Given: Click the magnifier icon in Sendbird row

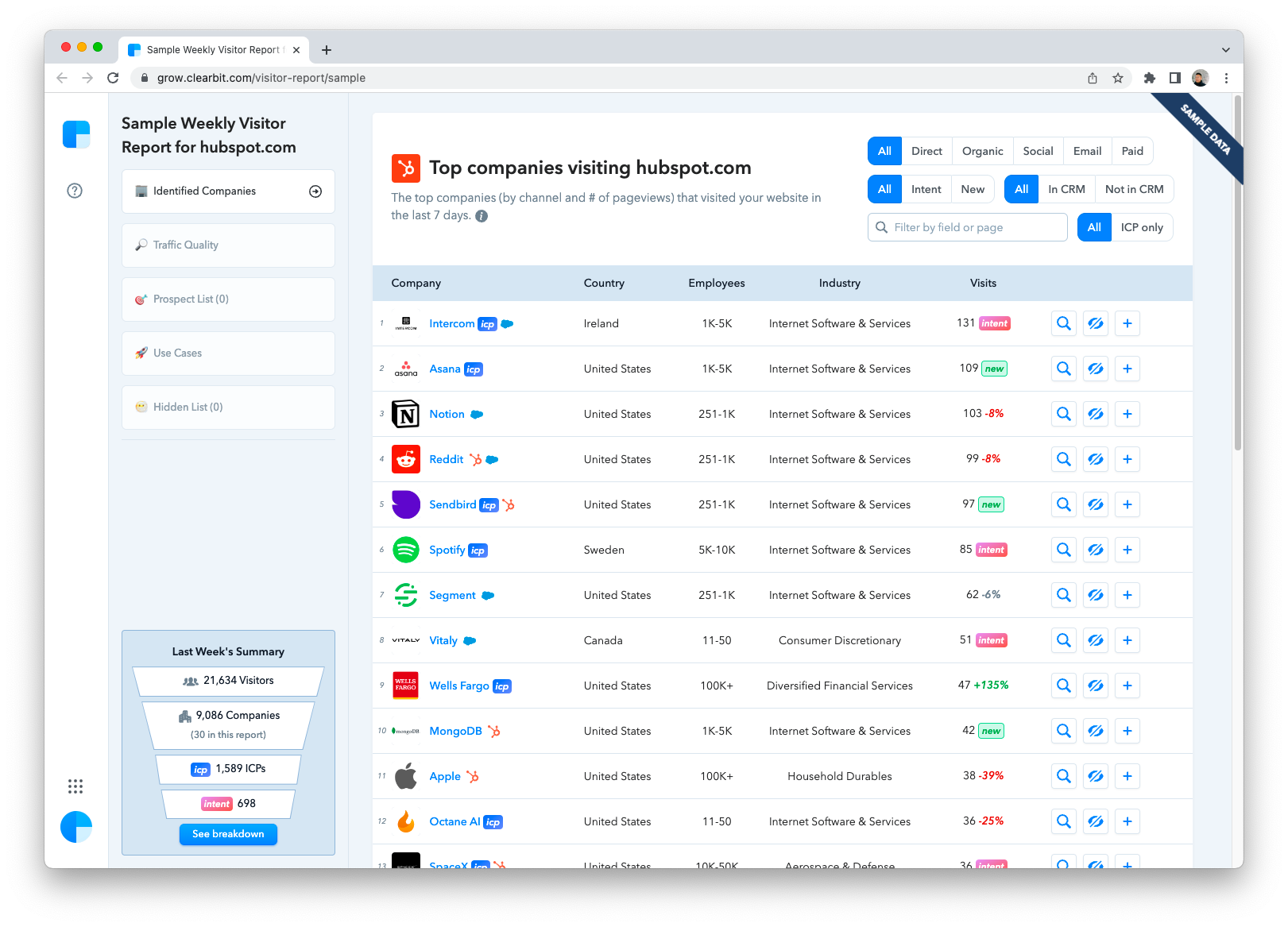Looking at the screenshot, I should pos(1063,504).
